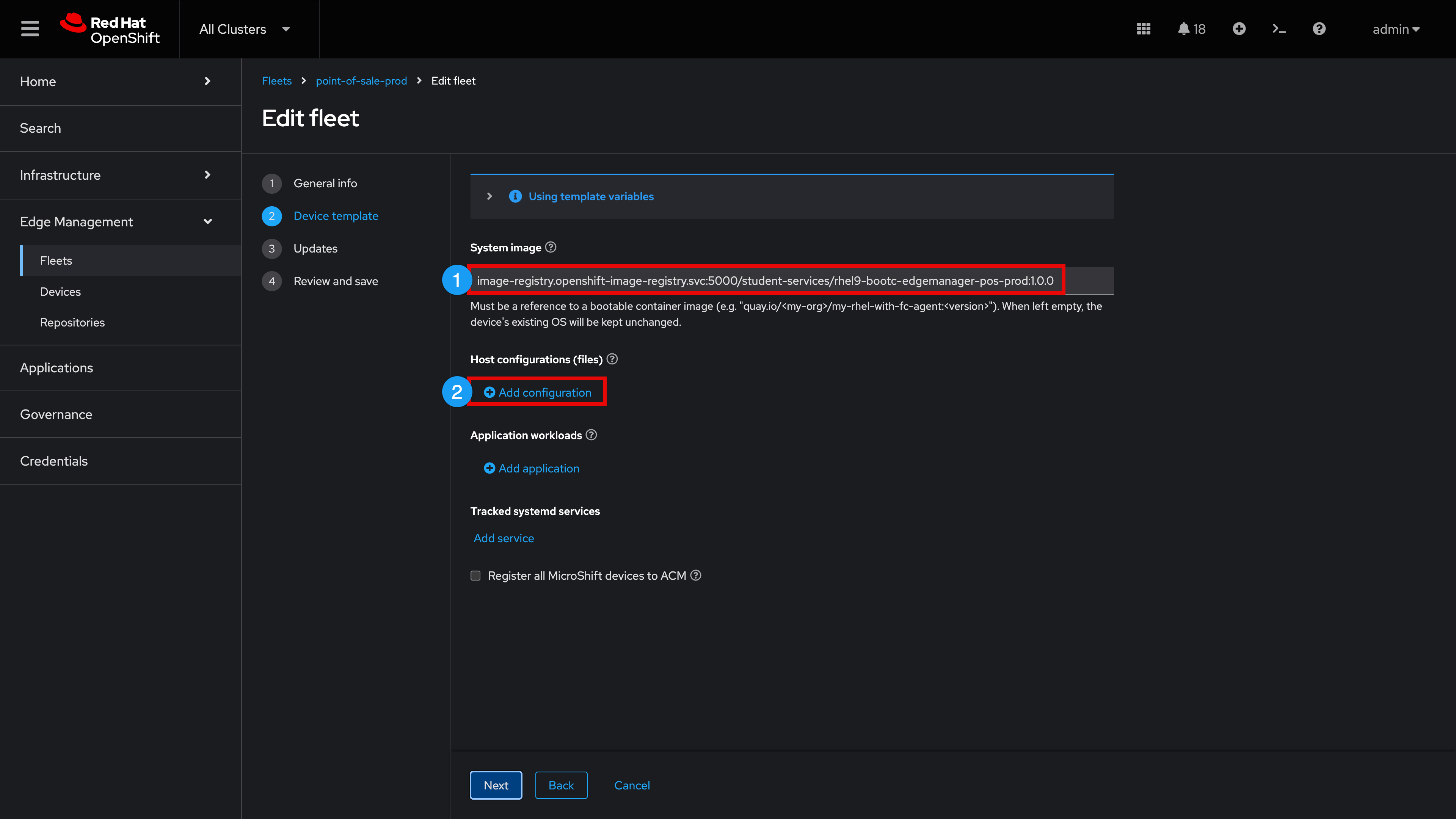The width and height of the screenshot is (1456, 819).
Task: Click Add configuration
Action: pos(538,392)
